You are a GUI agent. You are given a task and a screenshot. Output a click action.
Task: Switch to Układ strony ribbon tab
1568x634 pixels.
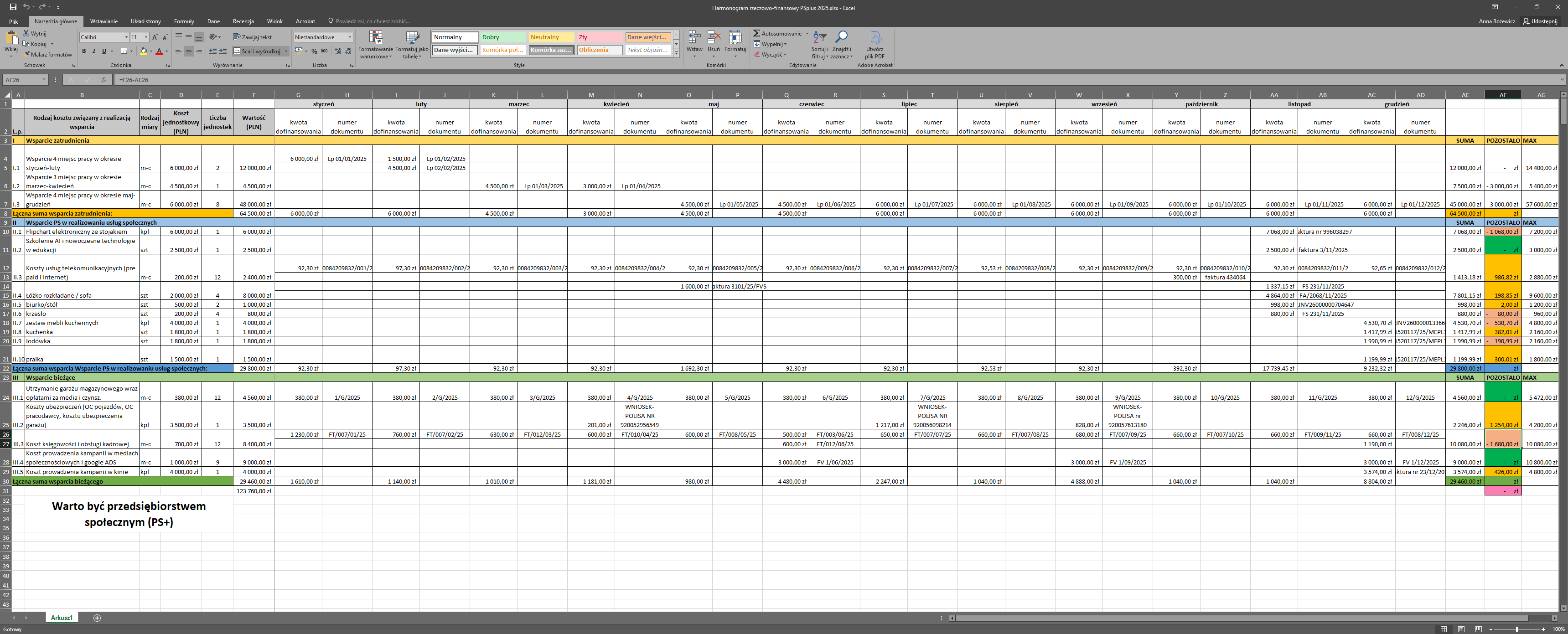point(146,21)
